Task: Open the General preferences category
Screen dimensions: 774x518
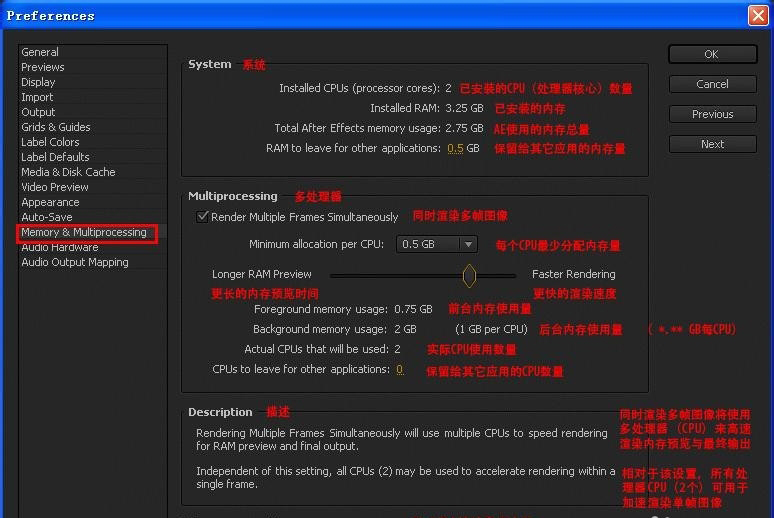Action: [40, 52]
